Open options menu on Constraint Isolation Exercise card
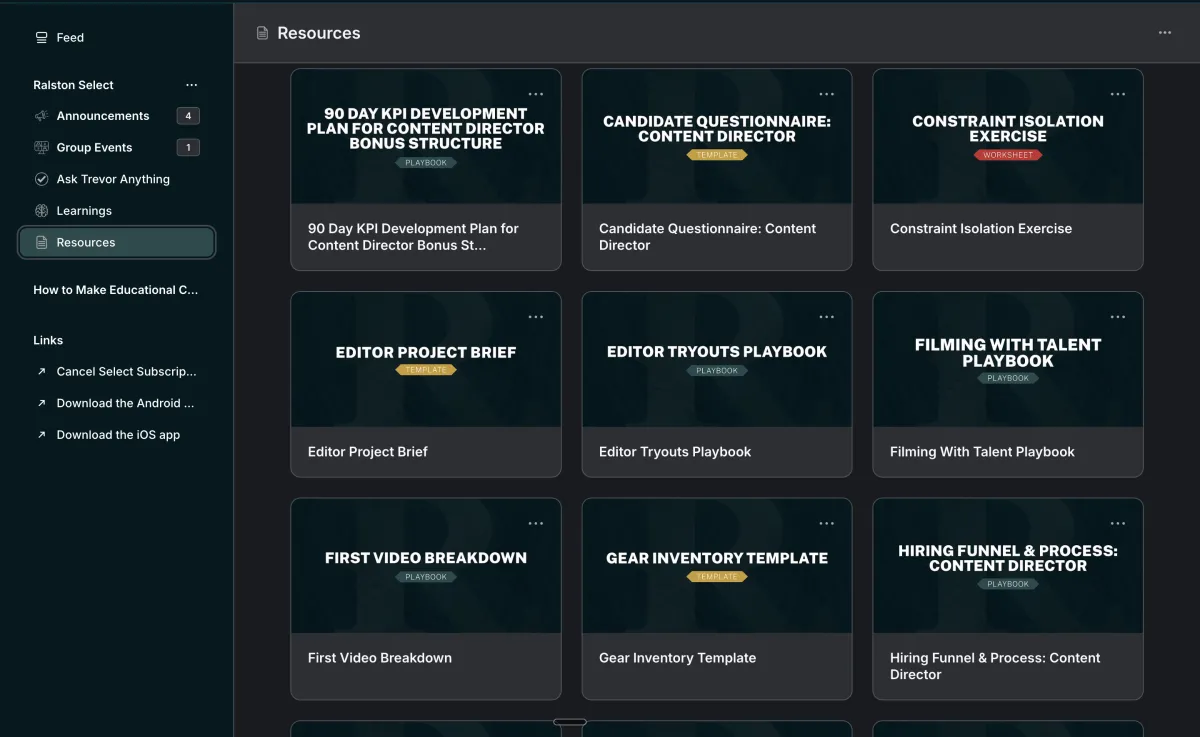Viewport: 1200px width, 737px height. (x=1117, y=94)
